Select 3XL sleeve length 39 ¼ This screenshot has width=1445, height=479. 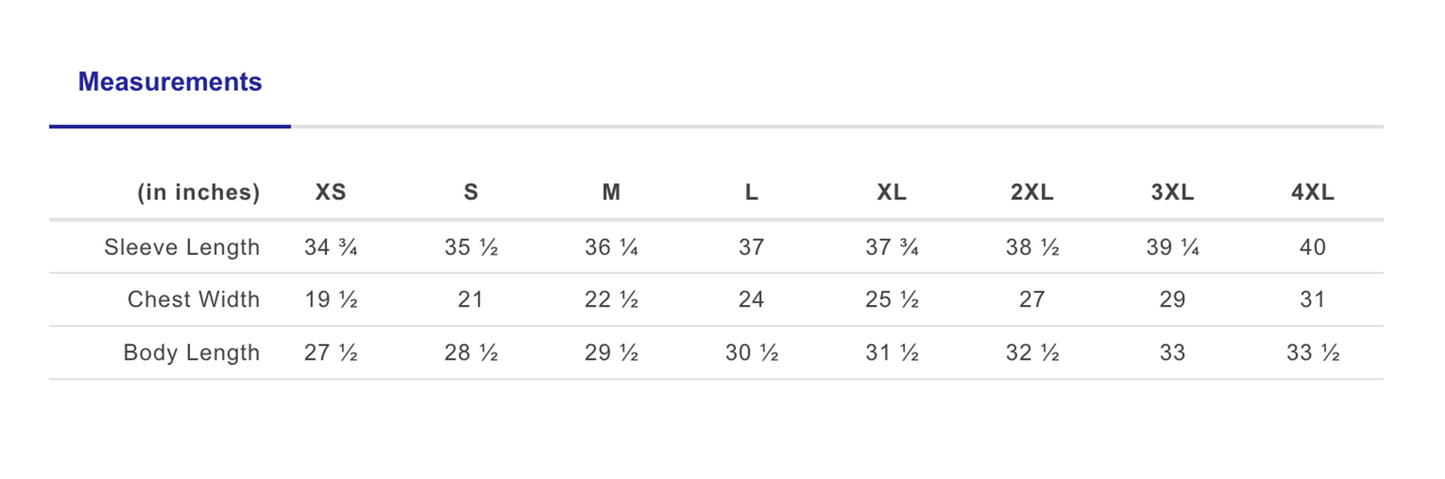pyautogui.click(x=1172, y=247)
